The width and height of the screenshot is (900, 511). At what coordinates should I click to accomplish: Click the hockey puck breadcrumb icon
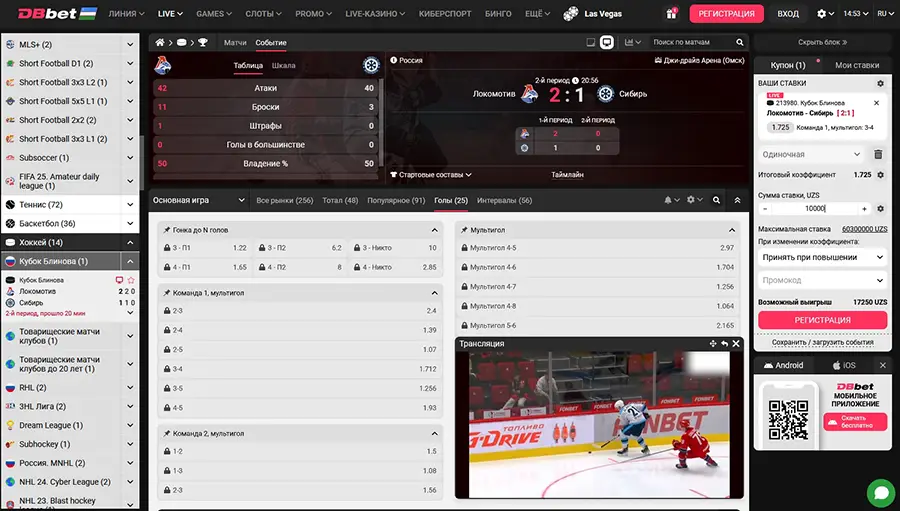(x=181, y=42)
